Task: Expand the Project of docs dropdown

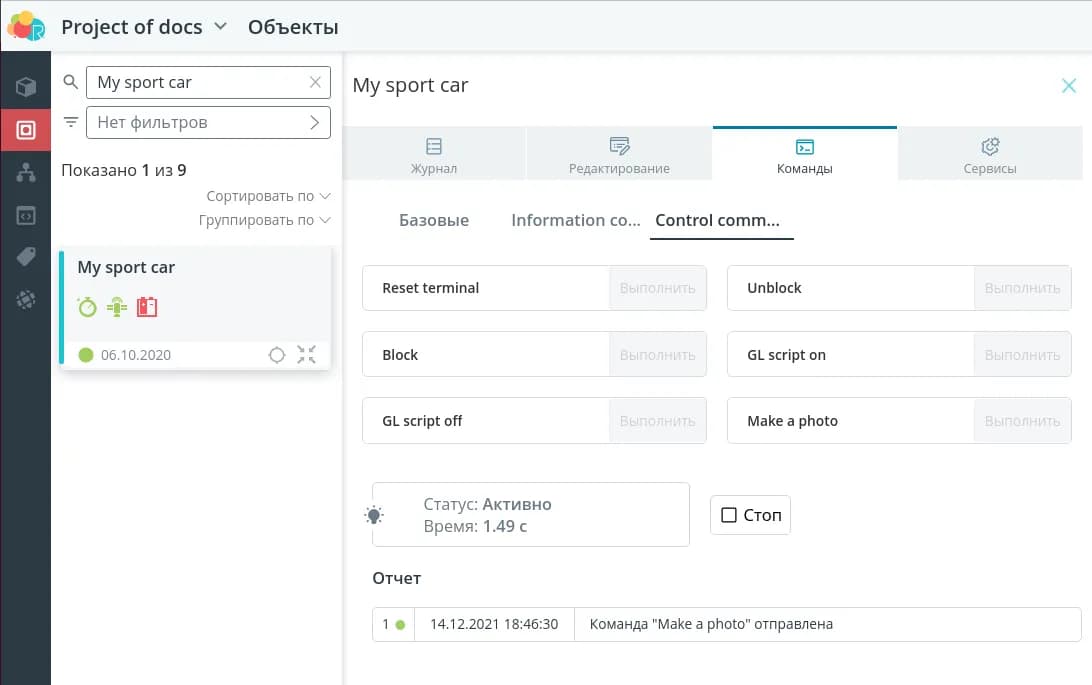Action: coord(221,27)
